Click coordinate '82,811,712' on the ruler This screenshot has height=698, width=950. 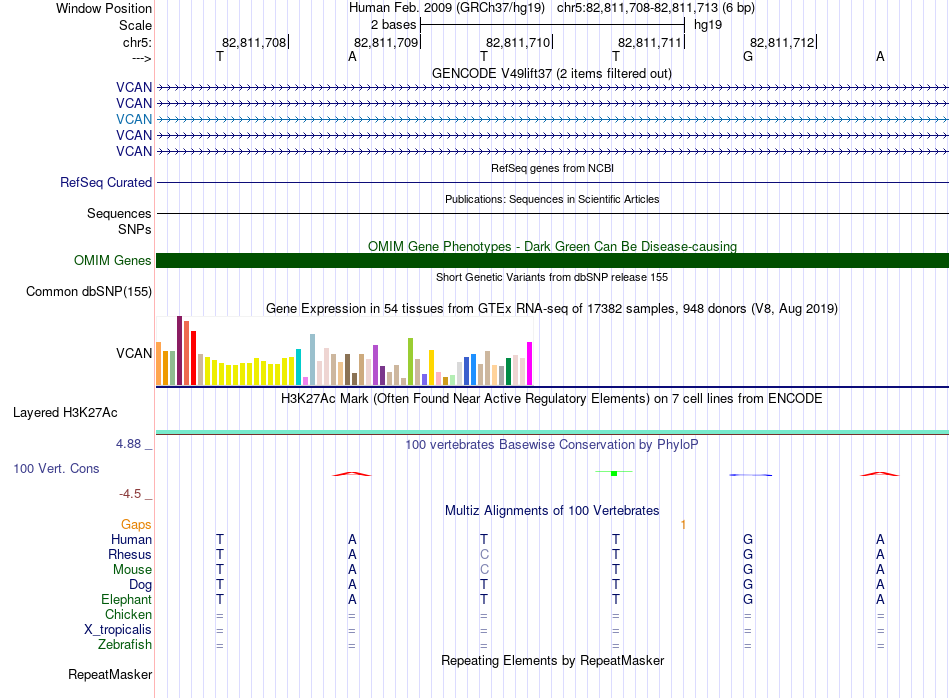[x=782, y=42]
